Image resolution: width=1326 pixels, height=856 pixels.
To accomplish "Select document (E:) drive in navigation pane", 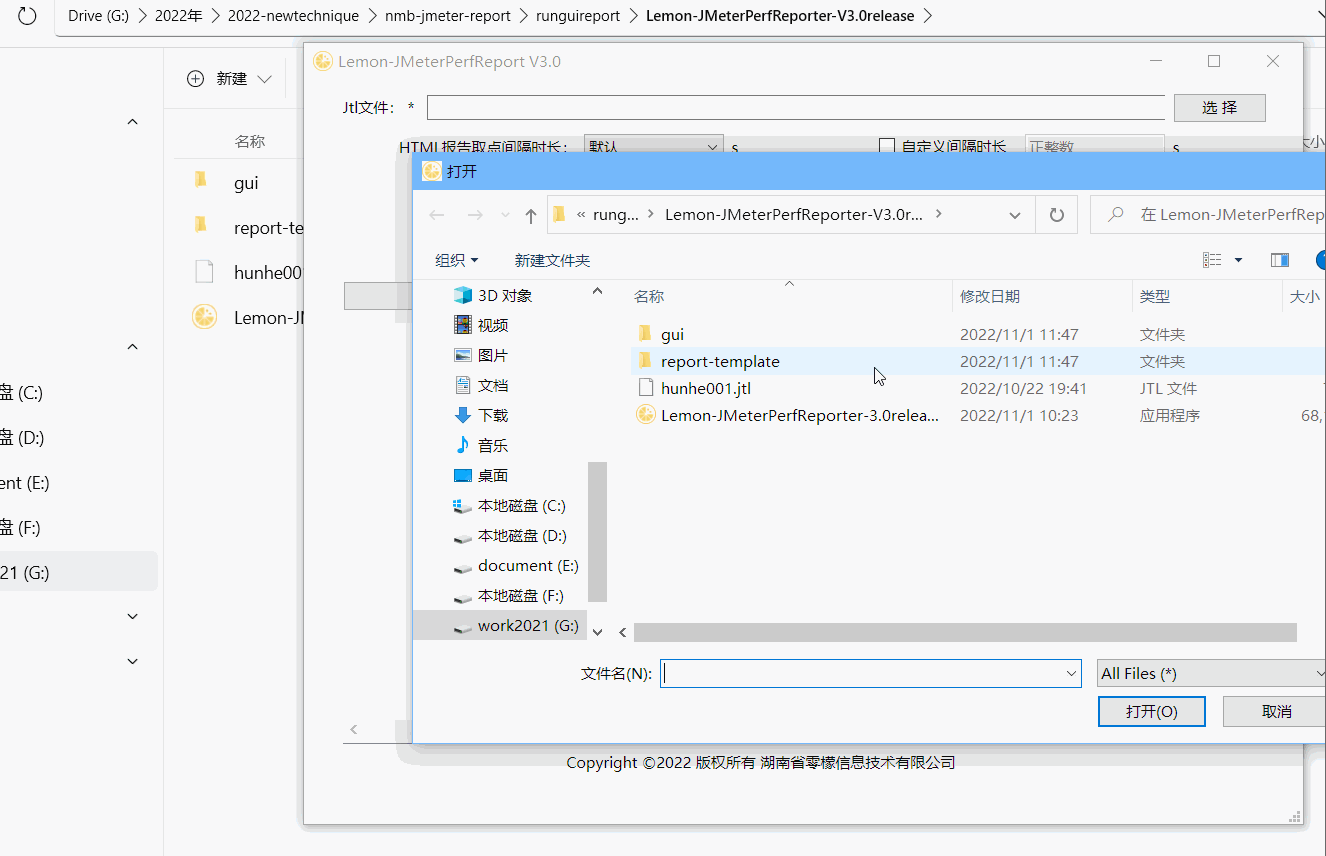I will (x=516, y=565).
